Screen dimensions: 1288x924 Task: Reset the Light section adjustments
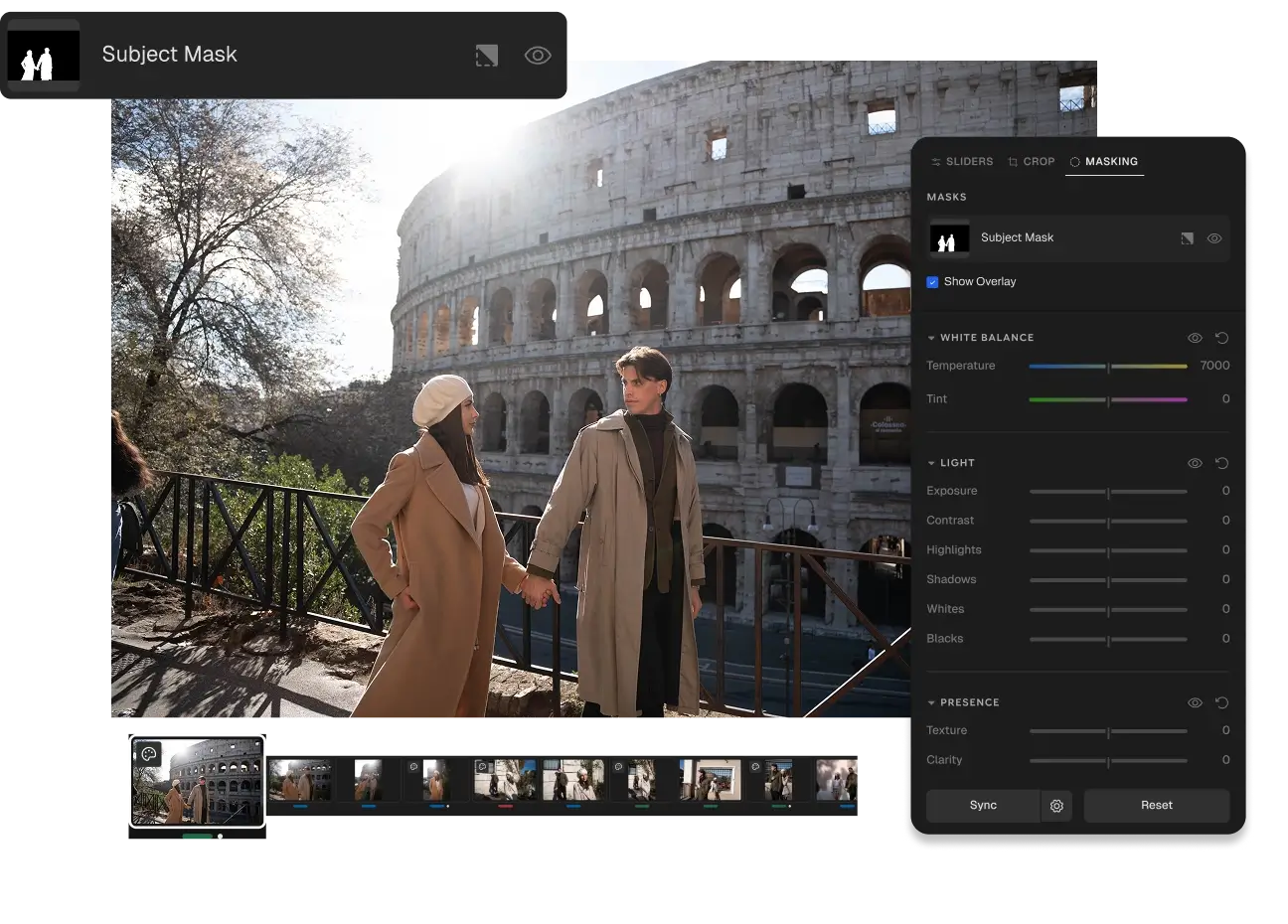[1222, 463]
